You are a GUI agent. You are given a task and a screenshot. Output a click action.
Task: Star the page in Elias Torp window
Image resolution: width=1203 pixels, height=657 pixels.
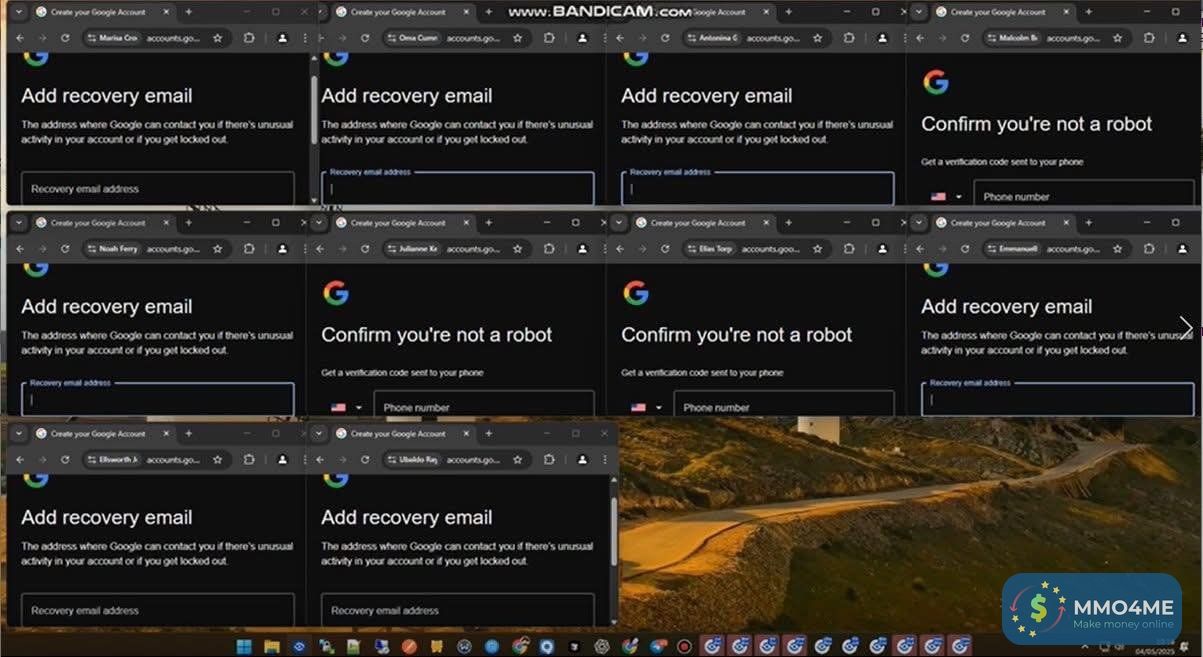[x=817, y=249]
